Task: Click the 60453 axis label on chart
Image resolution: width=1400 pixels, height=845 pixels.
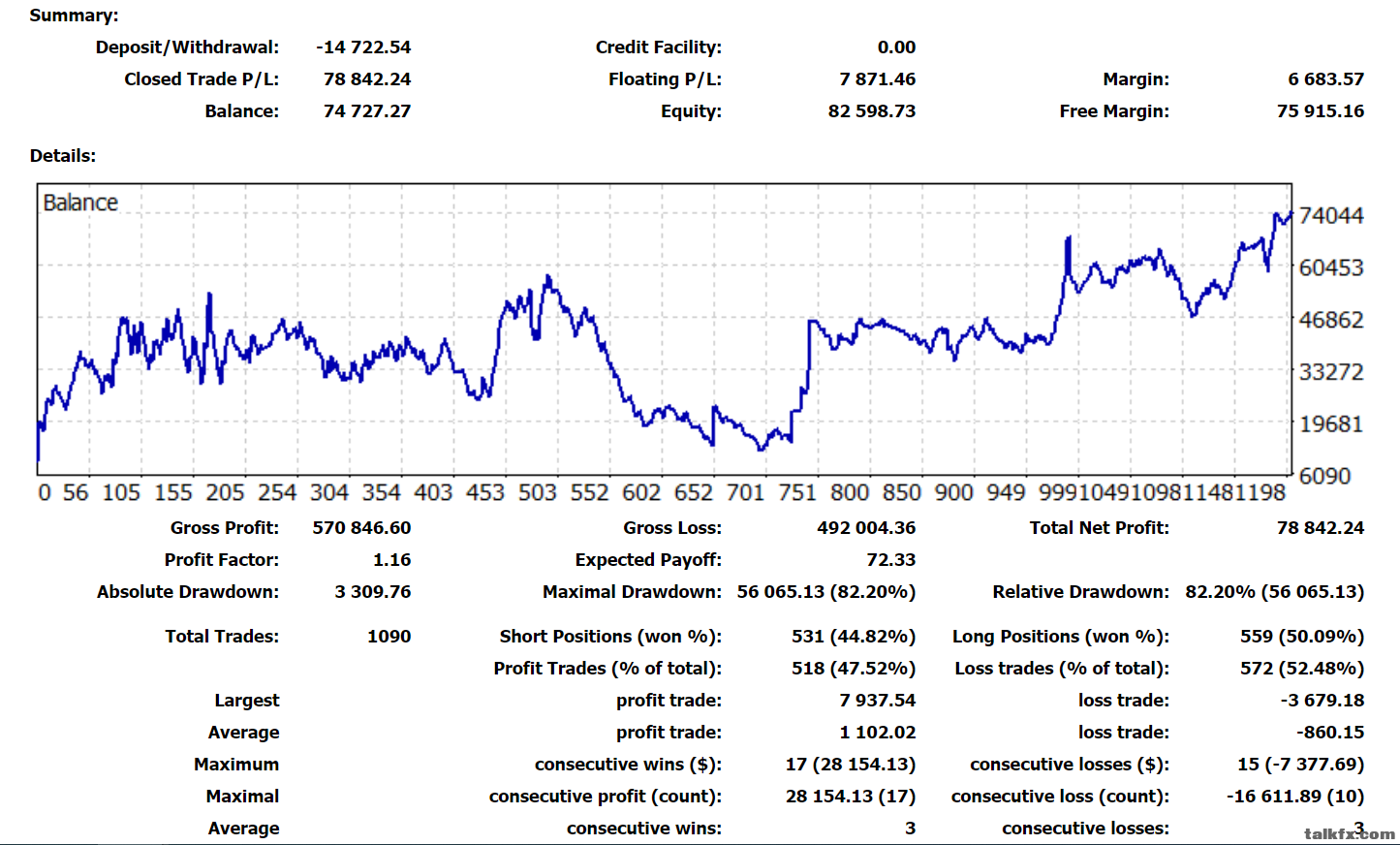Action: (1330, 267)
